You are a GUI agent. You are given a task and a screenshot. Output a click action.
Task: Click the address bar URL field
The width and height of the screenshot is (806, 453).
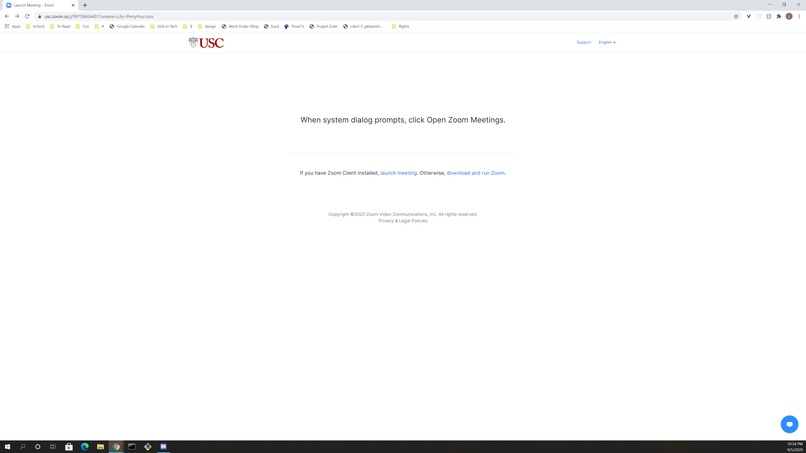click(x=386, y=16)
